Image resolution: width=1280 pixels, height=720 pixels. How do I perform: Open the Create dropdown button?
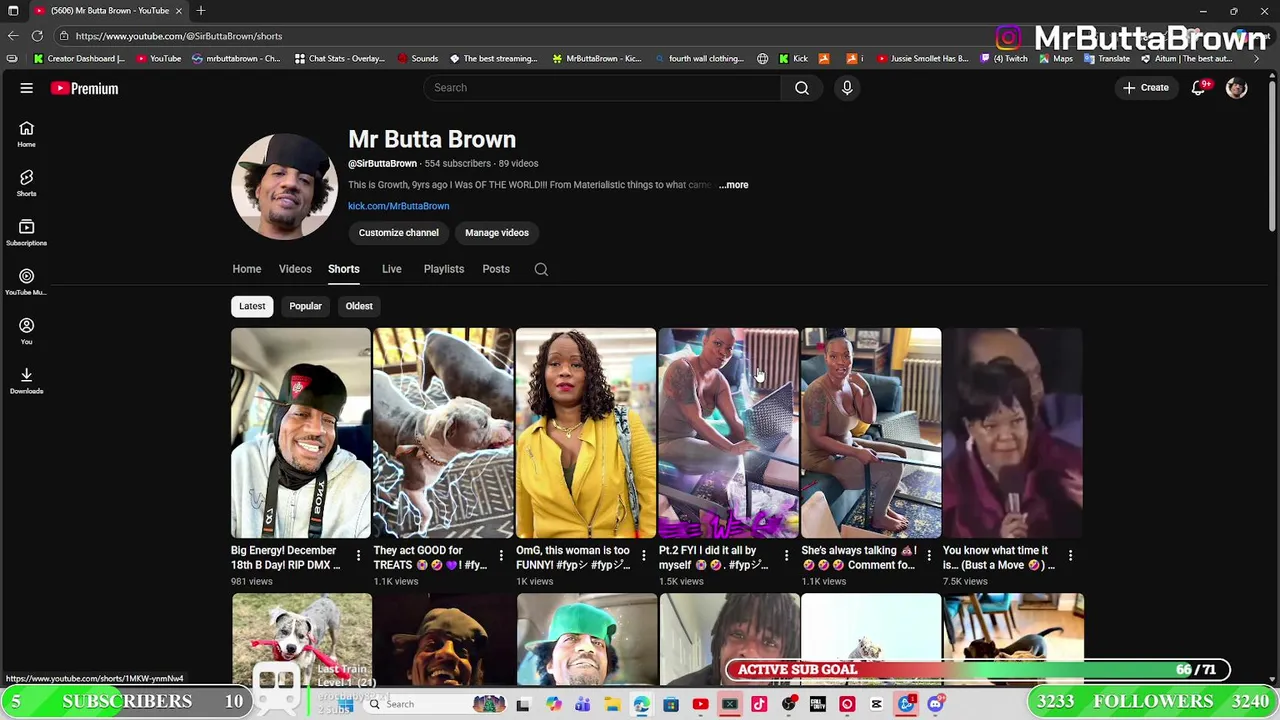pyautogui.click(x=1146, y=88)
